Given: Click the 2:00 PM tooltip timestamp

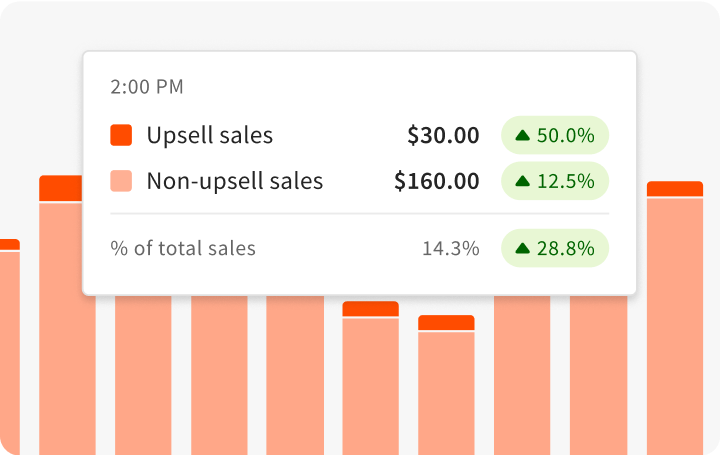Looking at the screenshot, I should tap(147, 87).
